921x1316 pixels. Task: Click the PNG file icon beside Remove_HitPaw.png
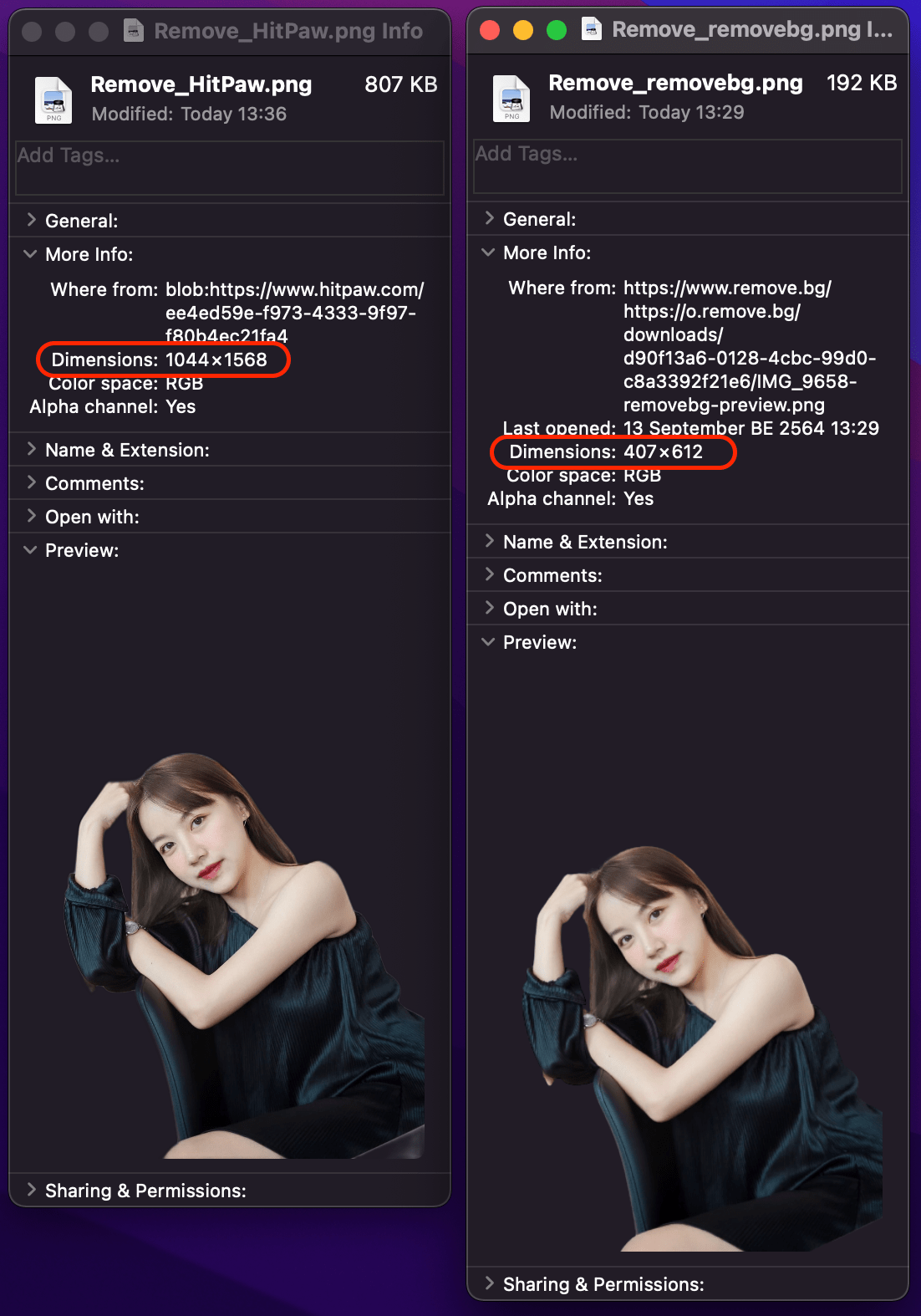point(53,99)
